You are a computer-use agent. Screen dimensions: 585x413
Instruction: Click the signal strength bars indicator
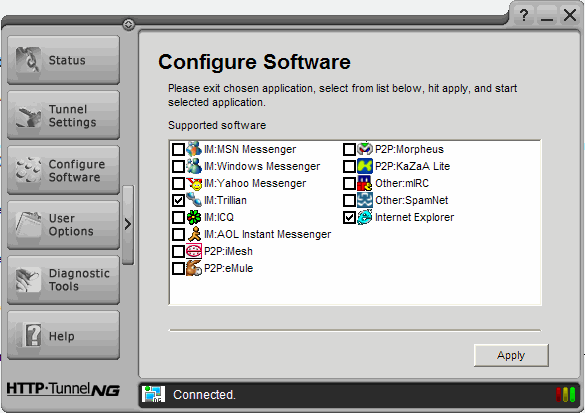565,394
